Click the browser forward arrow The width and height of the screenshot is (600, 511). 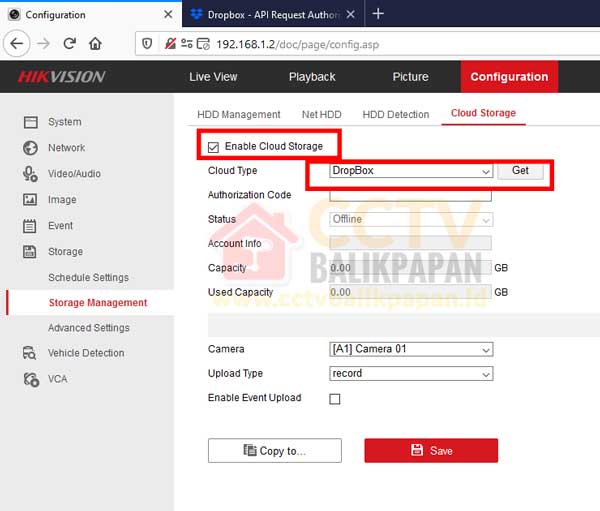point(44,44)
